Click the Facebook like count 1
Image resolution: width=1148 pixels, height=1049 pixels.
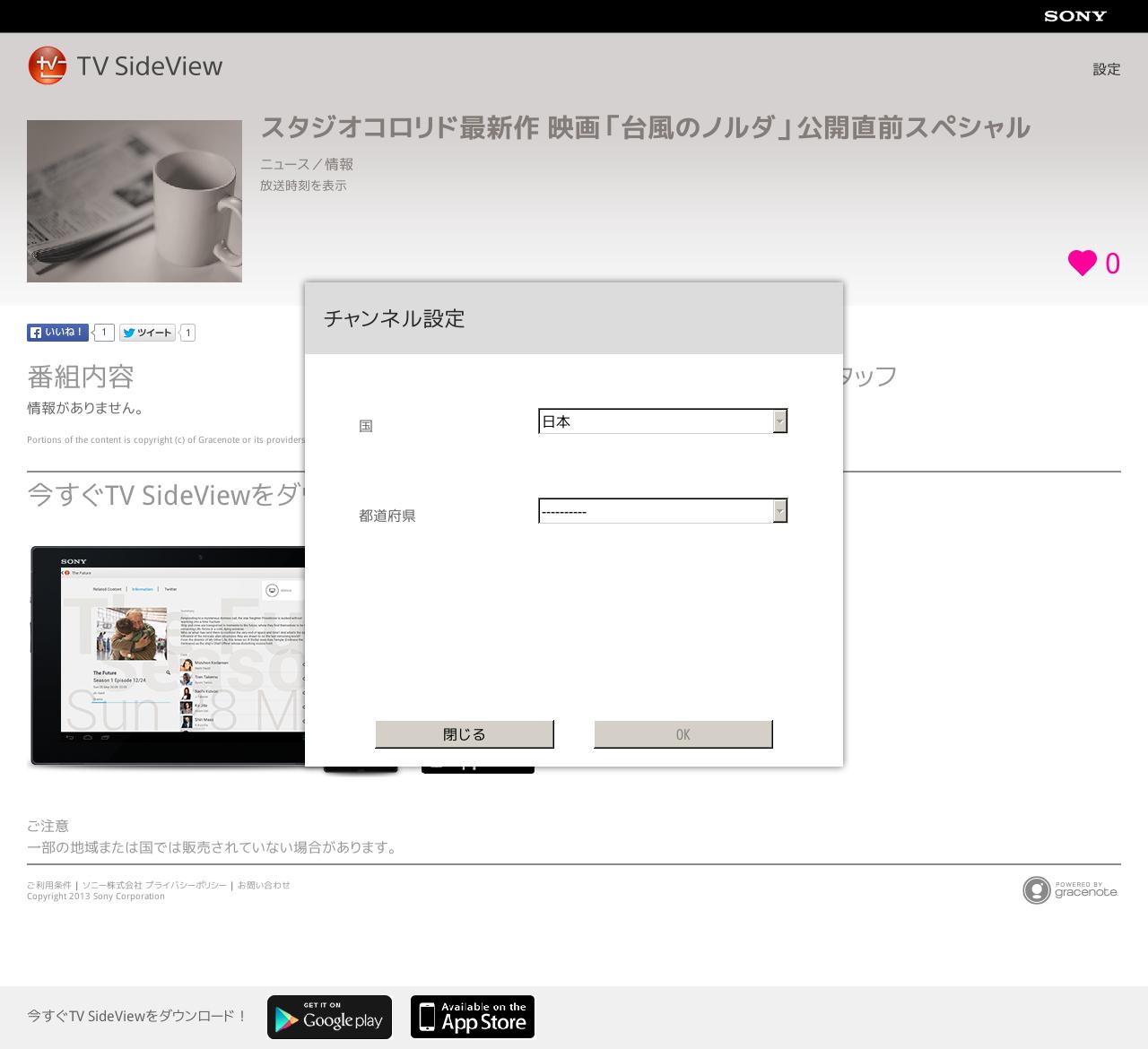[x=104, y=333]
